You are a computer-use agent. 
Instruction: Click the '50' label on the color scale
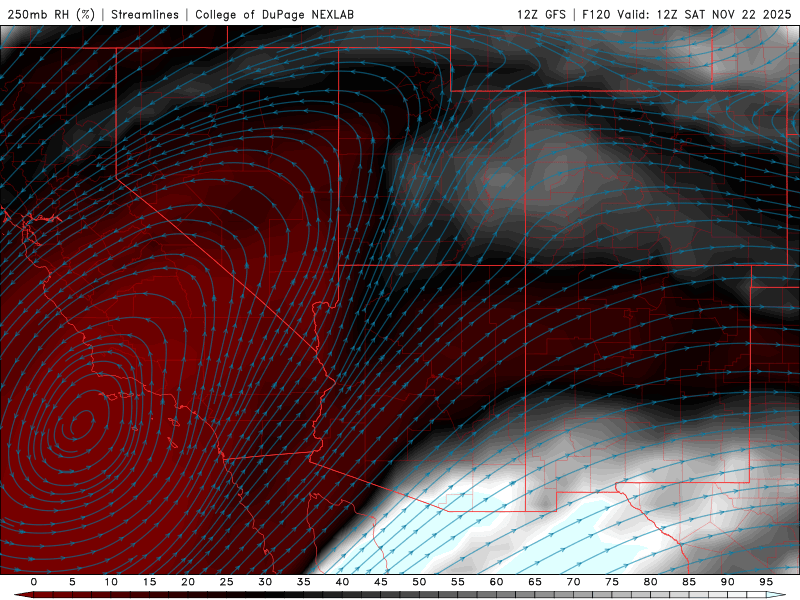click(419, 582)
